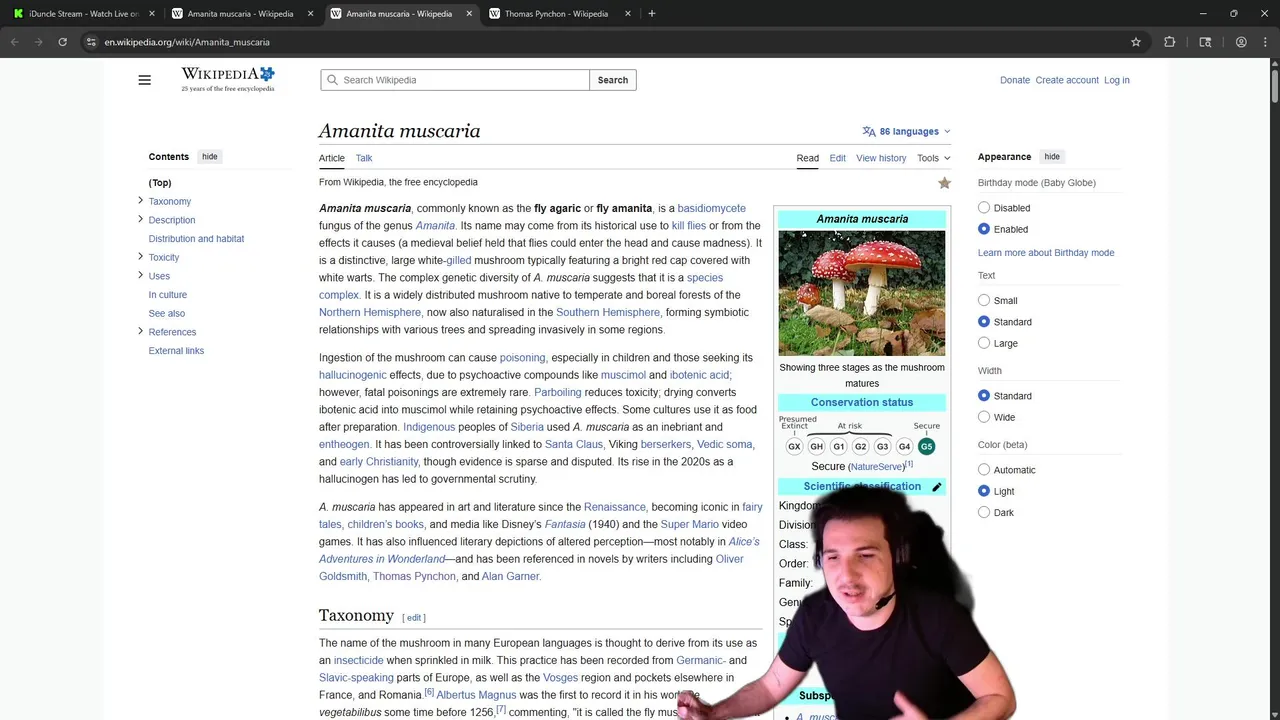Click the pencil edit icon beside Scientific classification

click(x=937, y=487)
